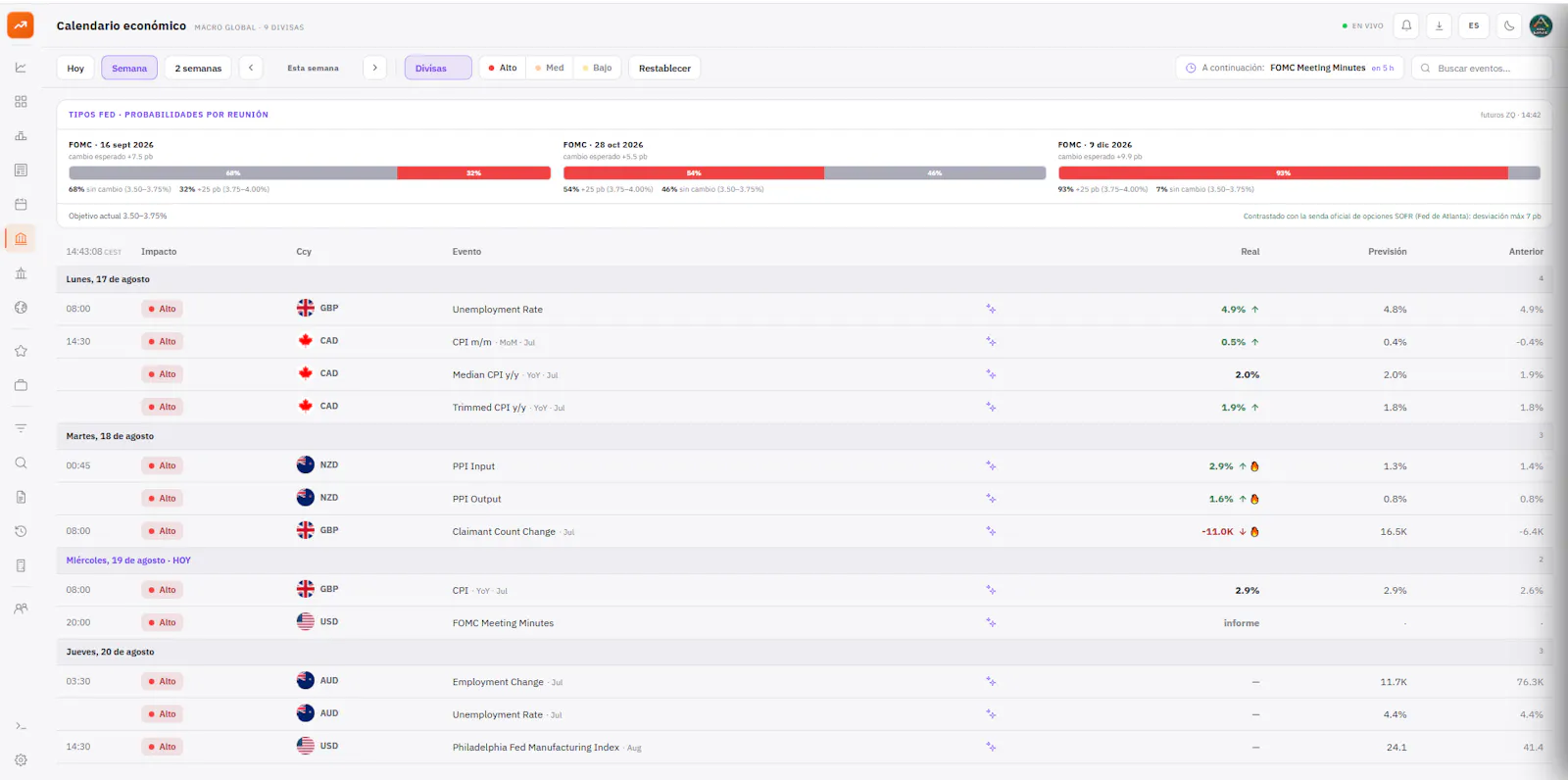Toggle the Bajo impact filter
Screen dimensions: 1568x780
597,68
